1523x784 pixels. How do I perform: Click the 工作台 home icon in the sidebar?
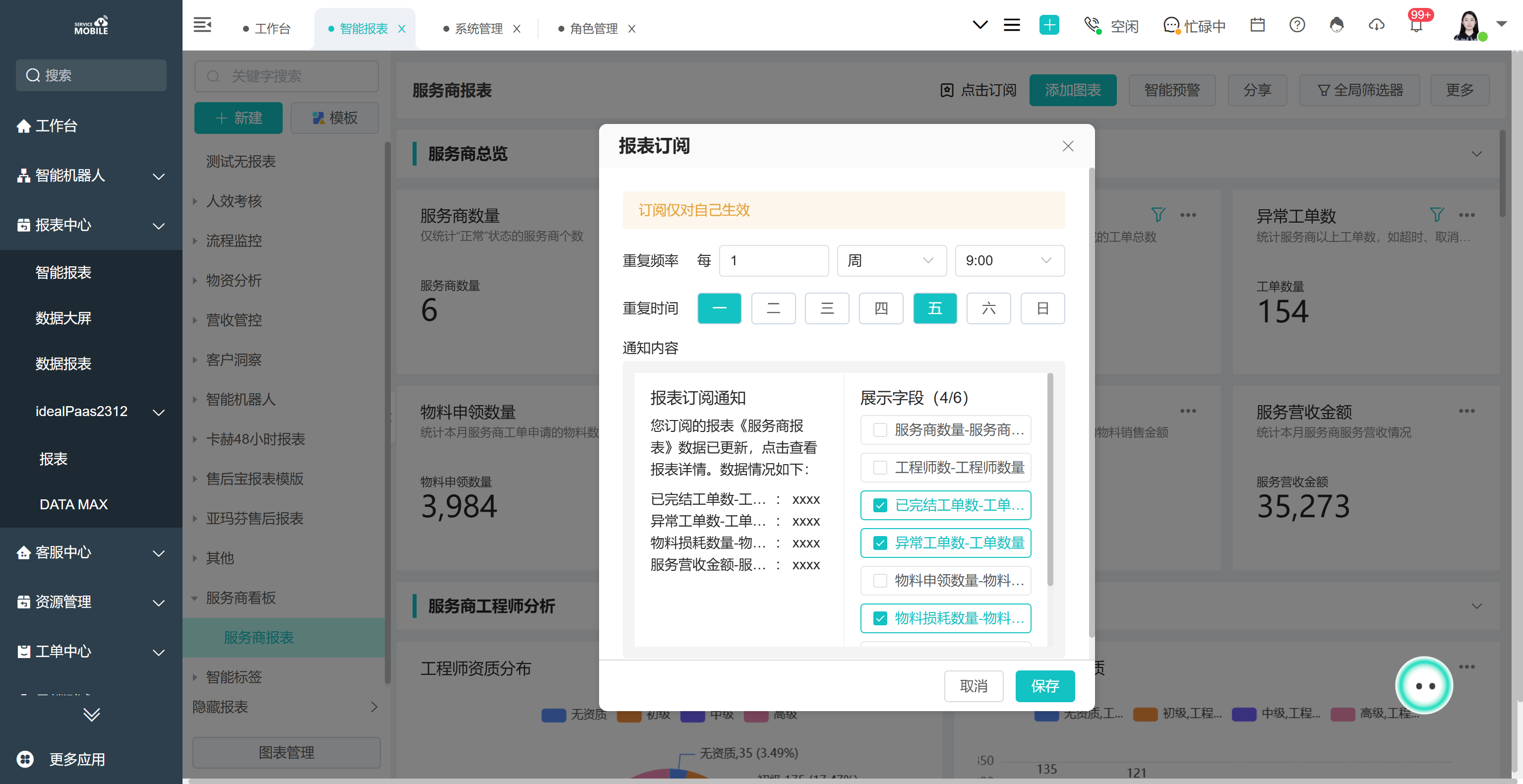tap(24, 125)
